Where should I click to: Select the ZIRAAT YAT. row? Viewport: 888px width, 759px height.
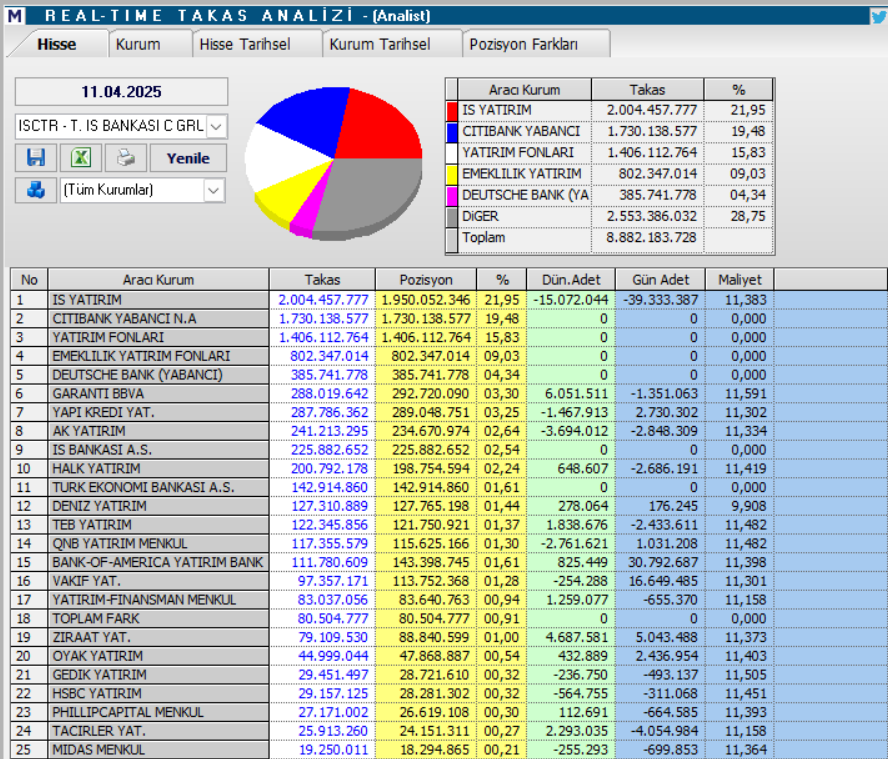pyautogui.click(x=449, y=637)
